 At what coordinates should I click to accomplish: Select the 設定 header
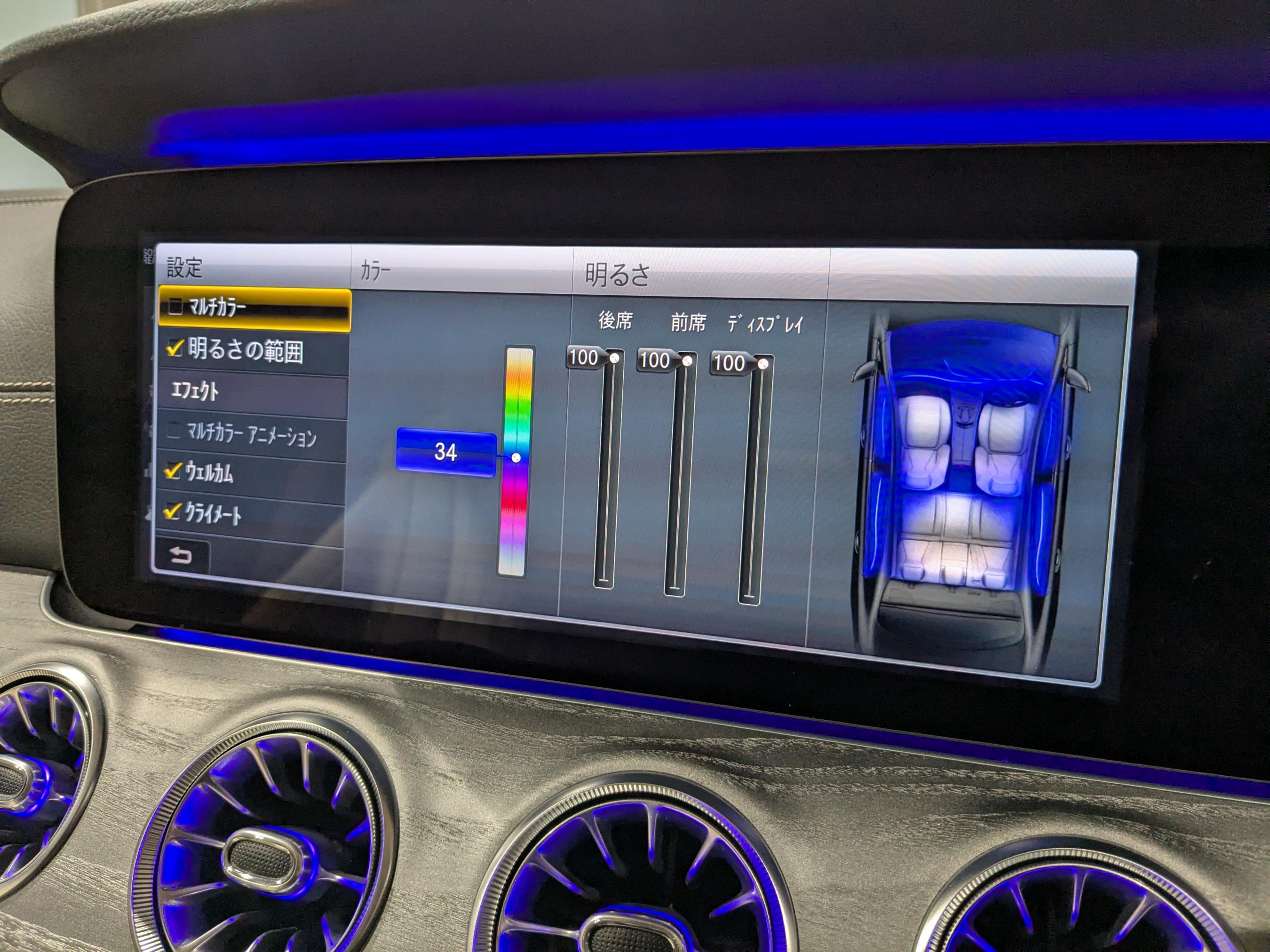[185, 268]
